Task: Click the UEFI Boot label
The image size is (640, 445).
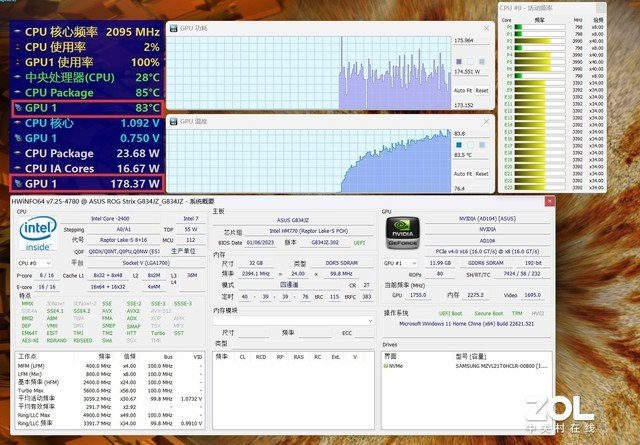Action: point(451,314)
